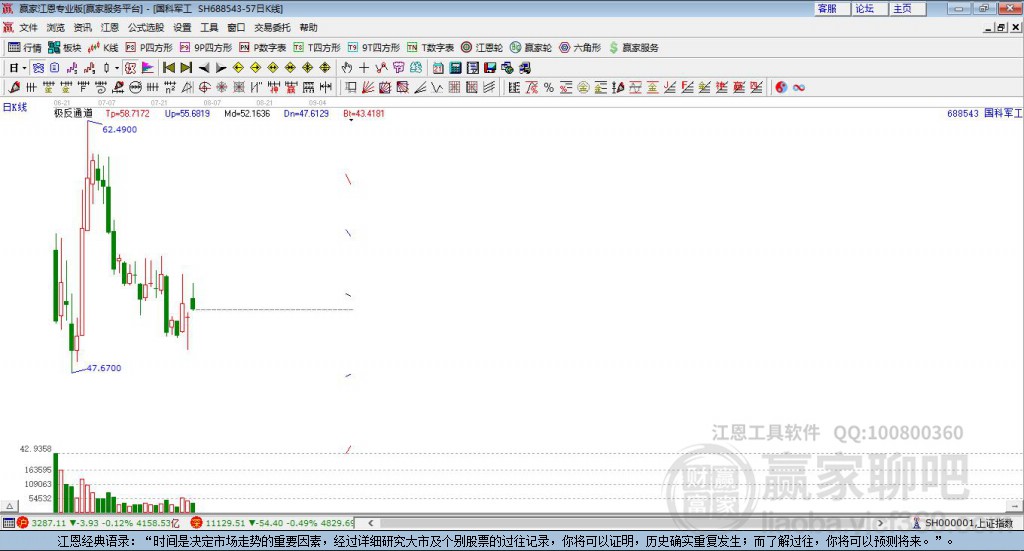The height and width of the screenshot is (551, 1024).
Task: Expand panel with bottom-left up-triangle button
Action: [9, 506]
